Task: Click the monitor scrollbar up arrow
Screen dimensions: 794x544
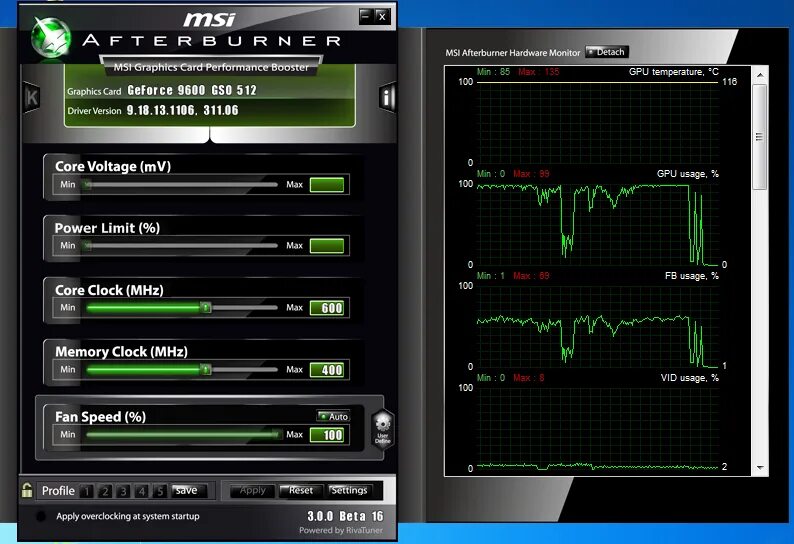Action: 760,75
